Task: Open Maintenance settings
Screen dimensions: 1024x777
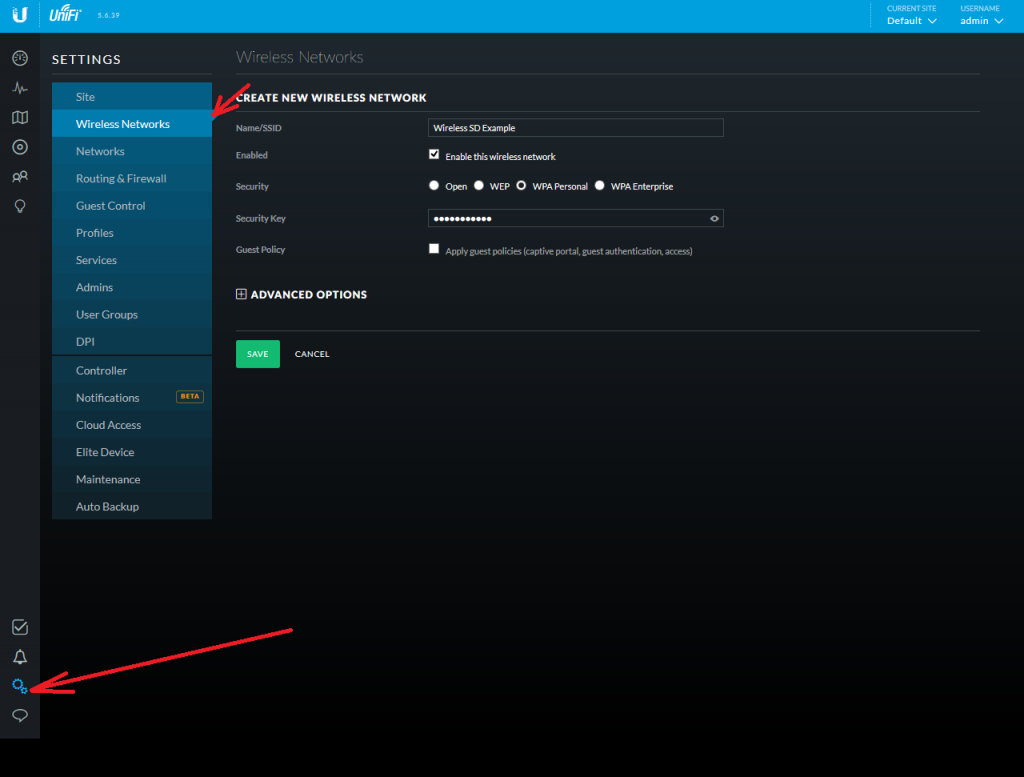Action: pyautogui.click(x=132, y=479)
